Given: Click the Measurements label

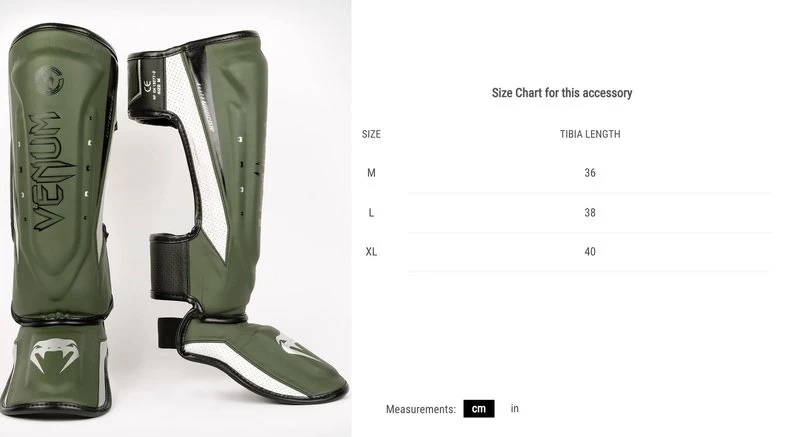Looking at the screenshot, I should (420, 409).
